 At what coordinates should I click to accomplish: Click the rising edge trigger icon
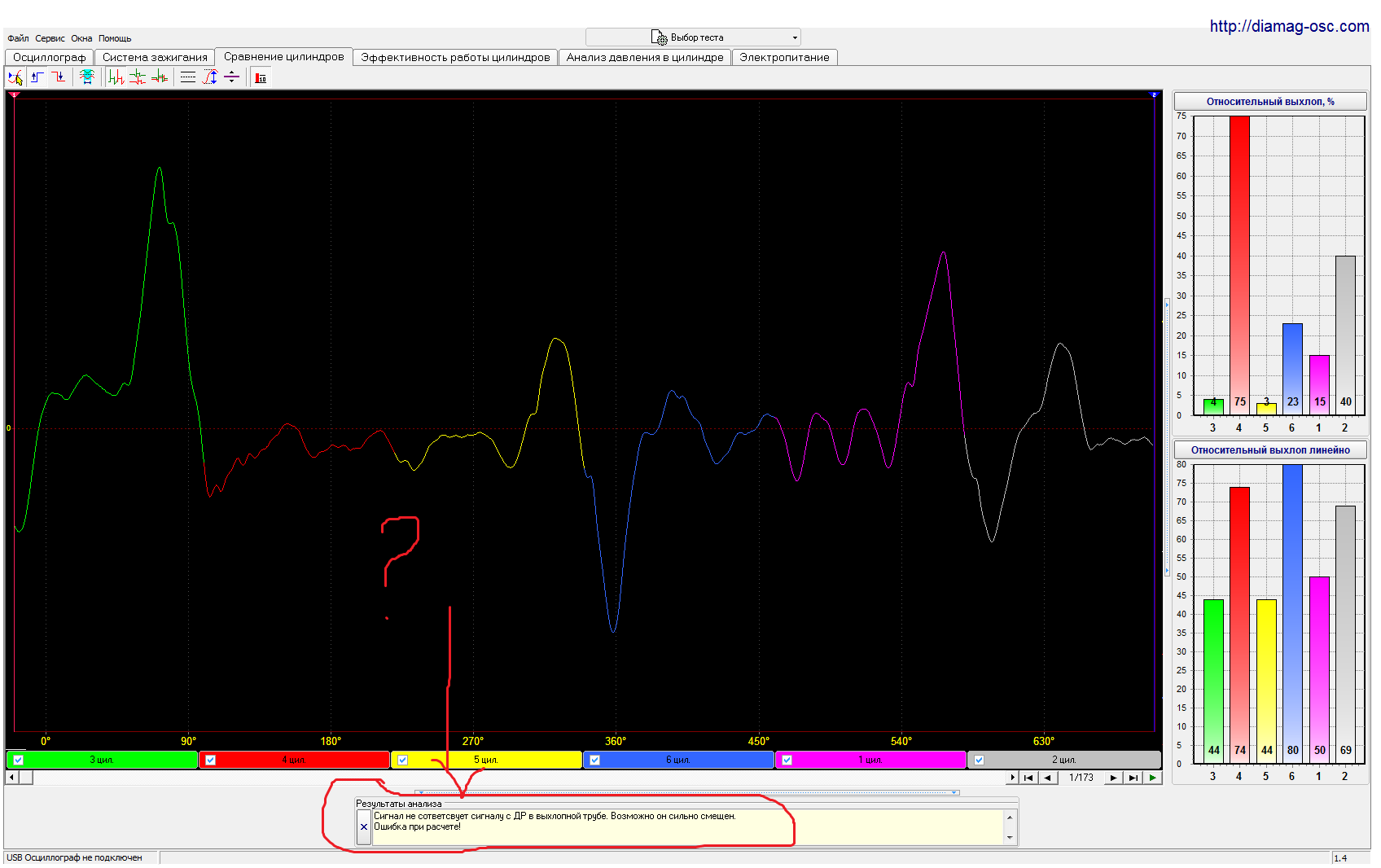click(x=37, y=77)
